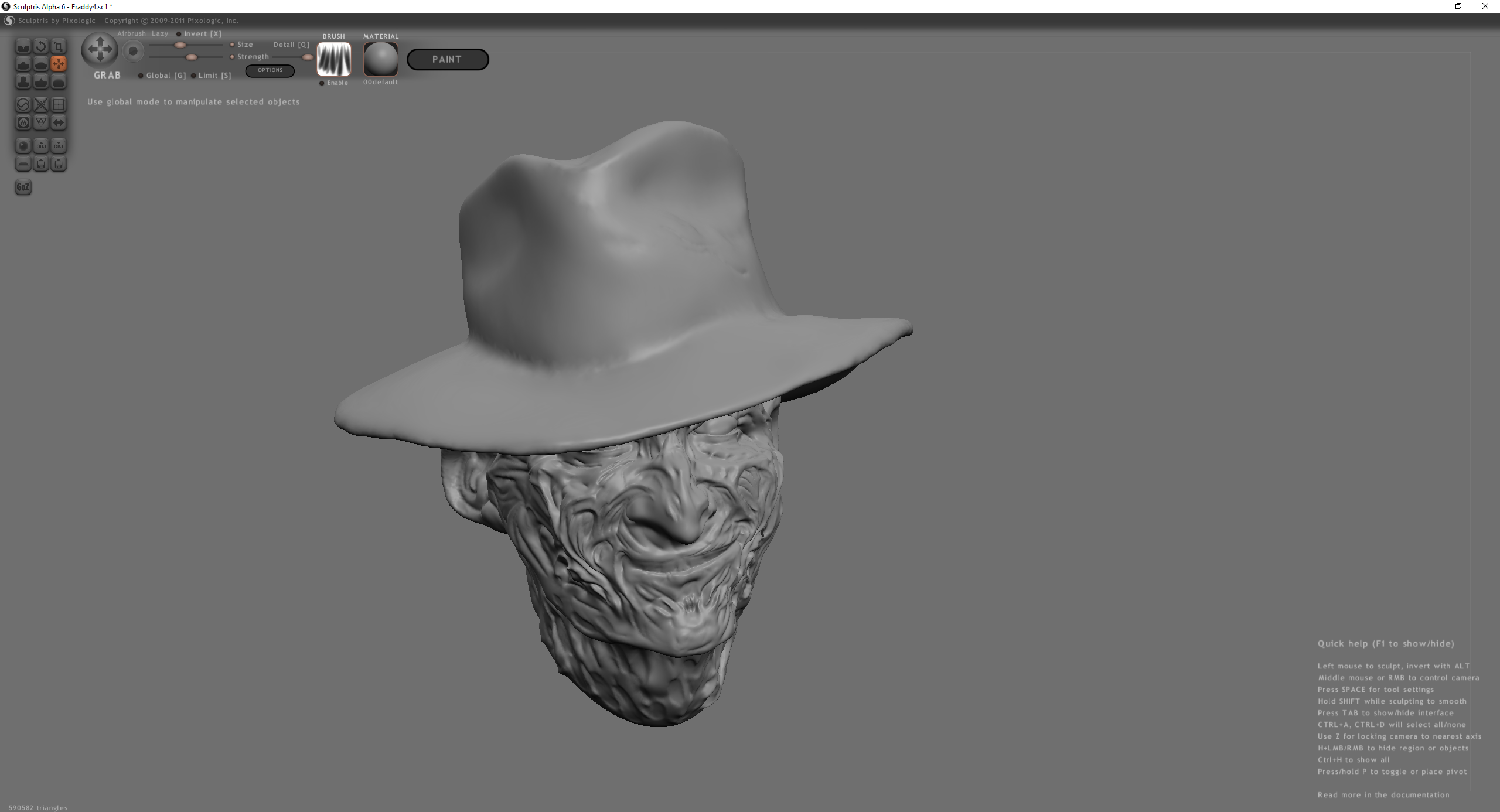Select the Flatten sculpting tool
Image resolution: width=1500 pixels, height=812 pixels.
tap(40, 64)
